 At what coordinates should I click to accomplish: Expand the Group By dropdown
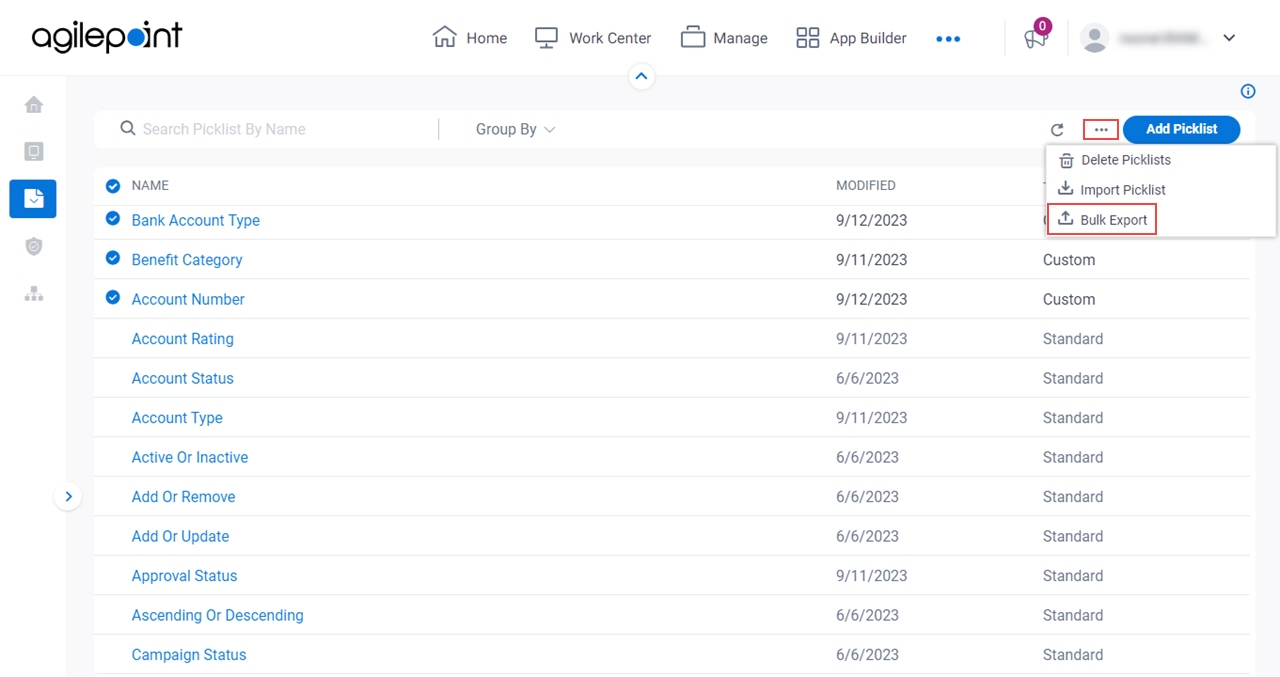(x=516, y=129)
